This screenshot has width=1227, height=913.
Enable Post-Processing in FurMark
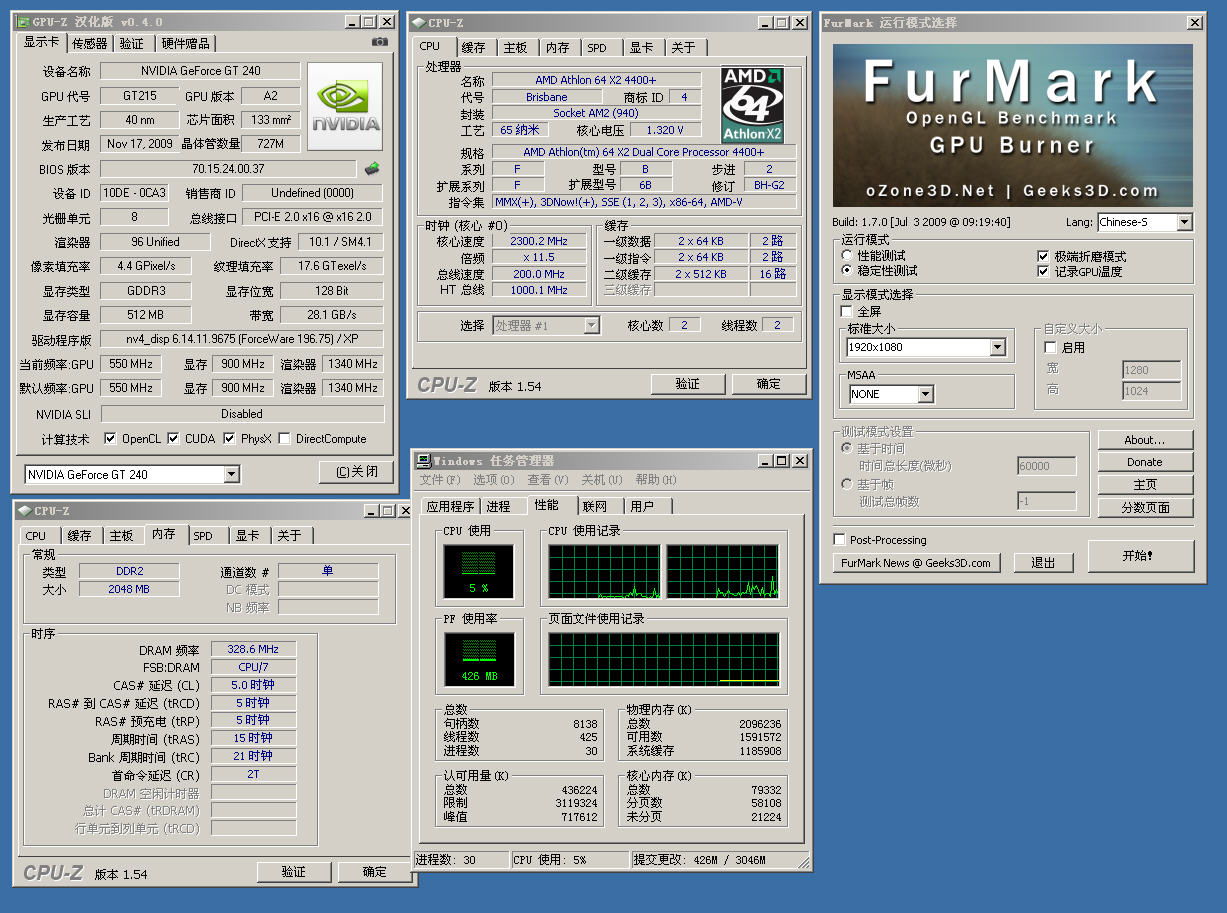point(840,540)
